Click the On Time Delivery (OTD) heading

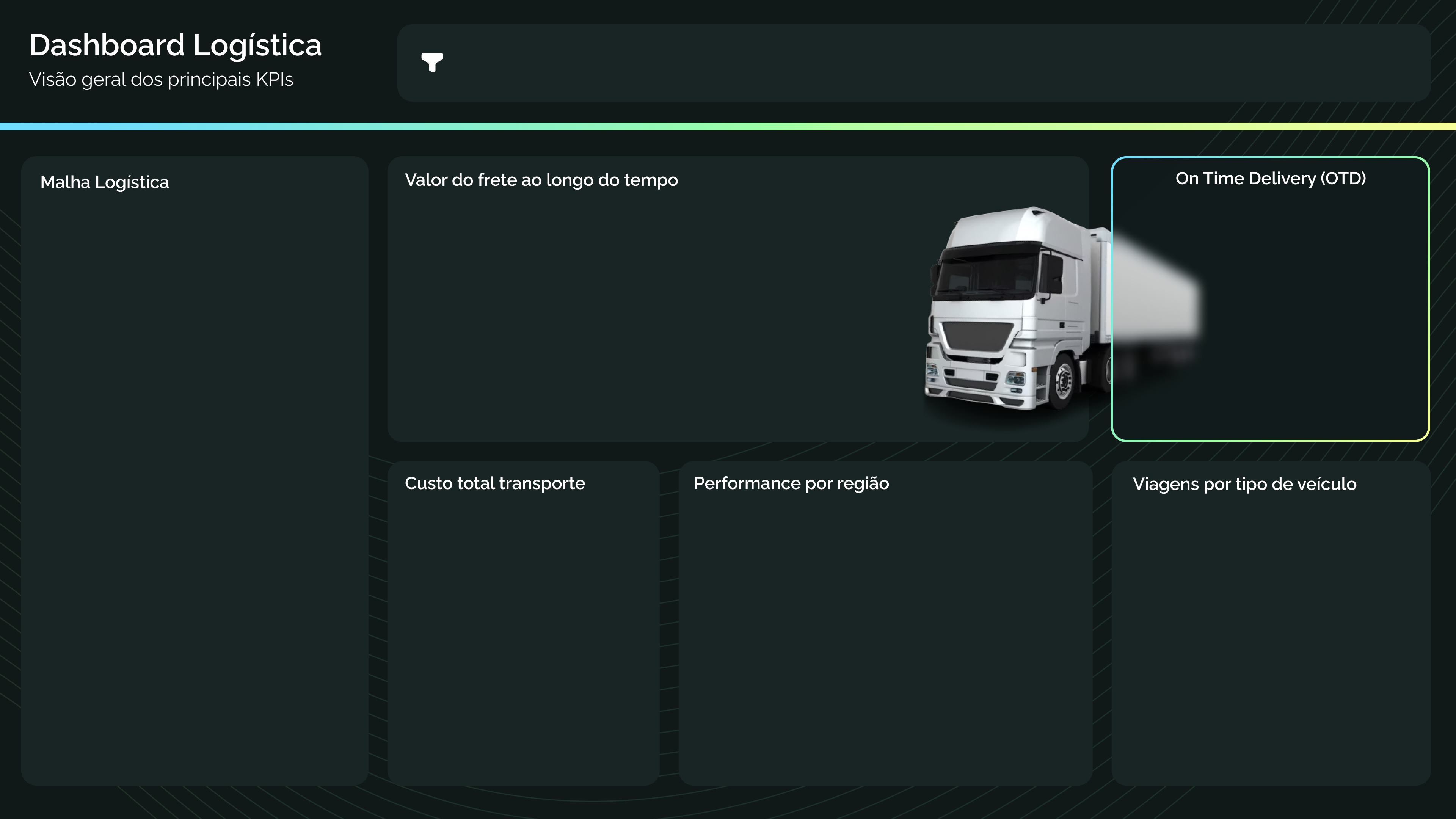click(x=1270, y=179)
